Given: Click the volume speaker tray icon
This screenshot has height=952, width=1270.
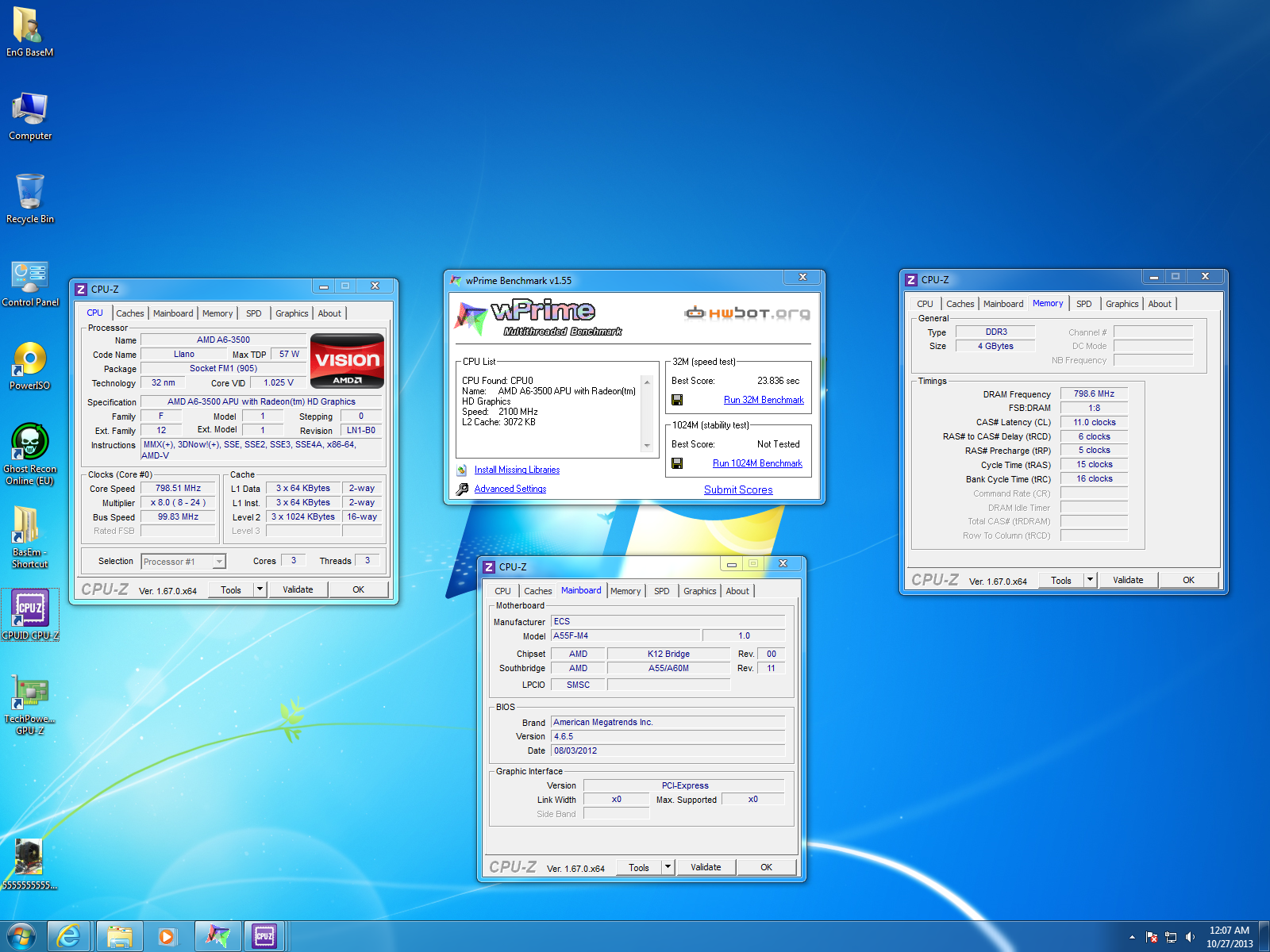Looking at the screenshot, I should [1190, 937].
